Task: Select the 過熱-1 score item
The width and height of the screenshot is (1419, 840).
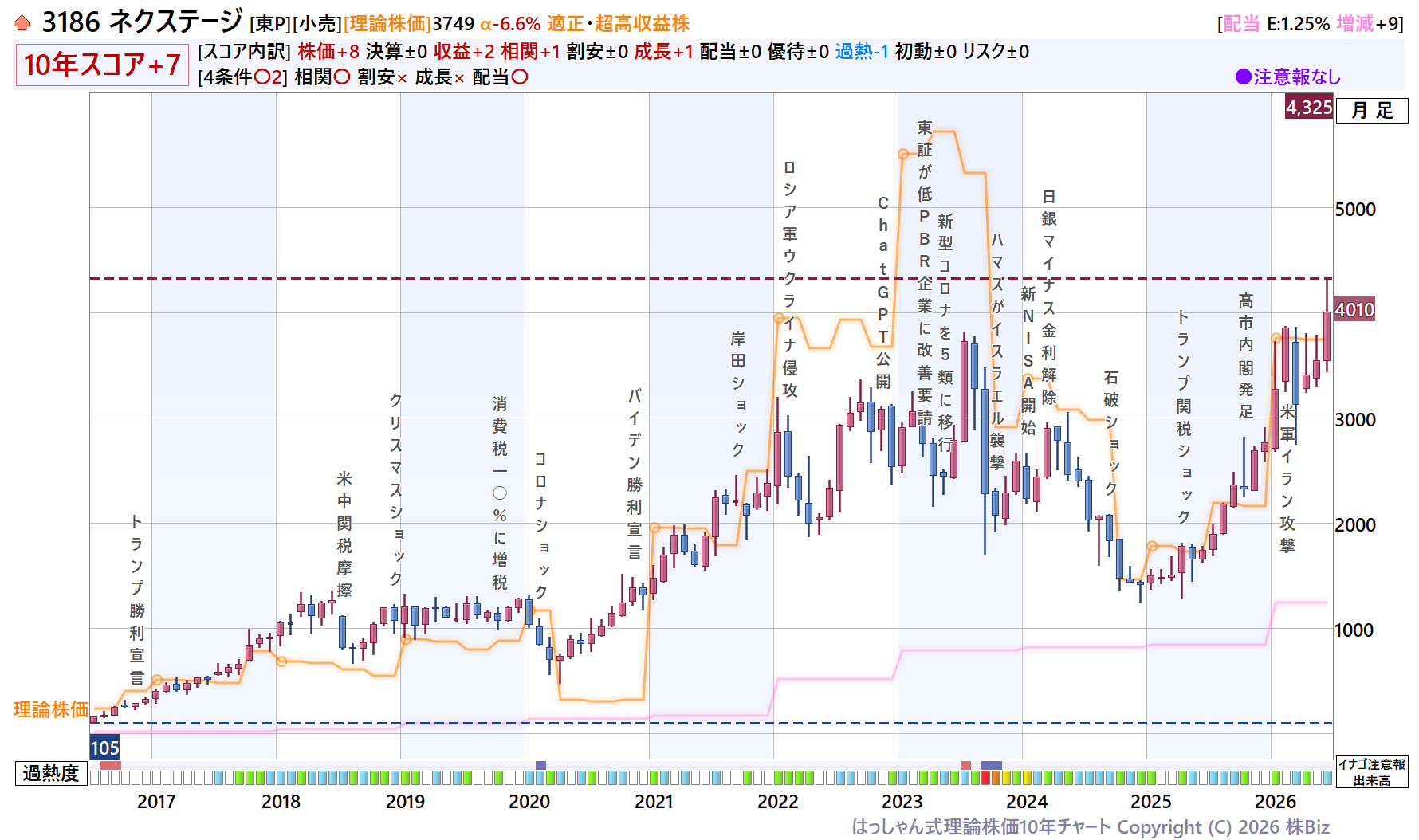Action: click(862, 52)
